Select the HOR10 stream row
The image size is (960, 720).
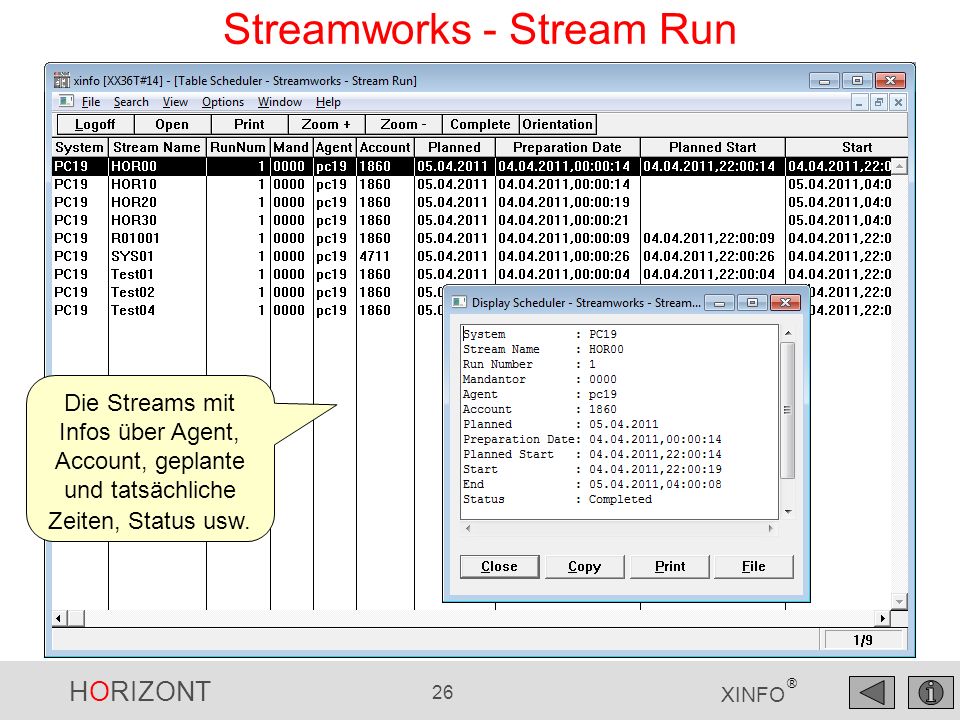tap(472, 184)
